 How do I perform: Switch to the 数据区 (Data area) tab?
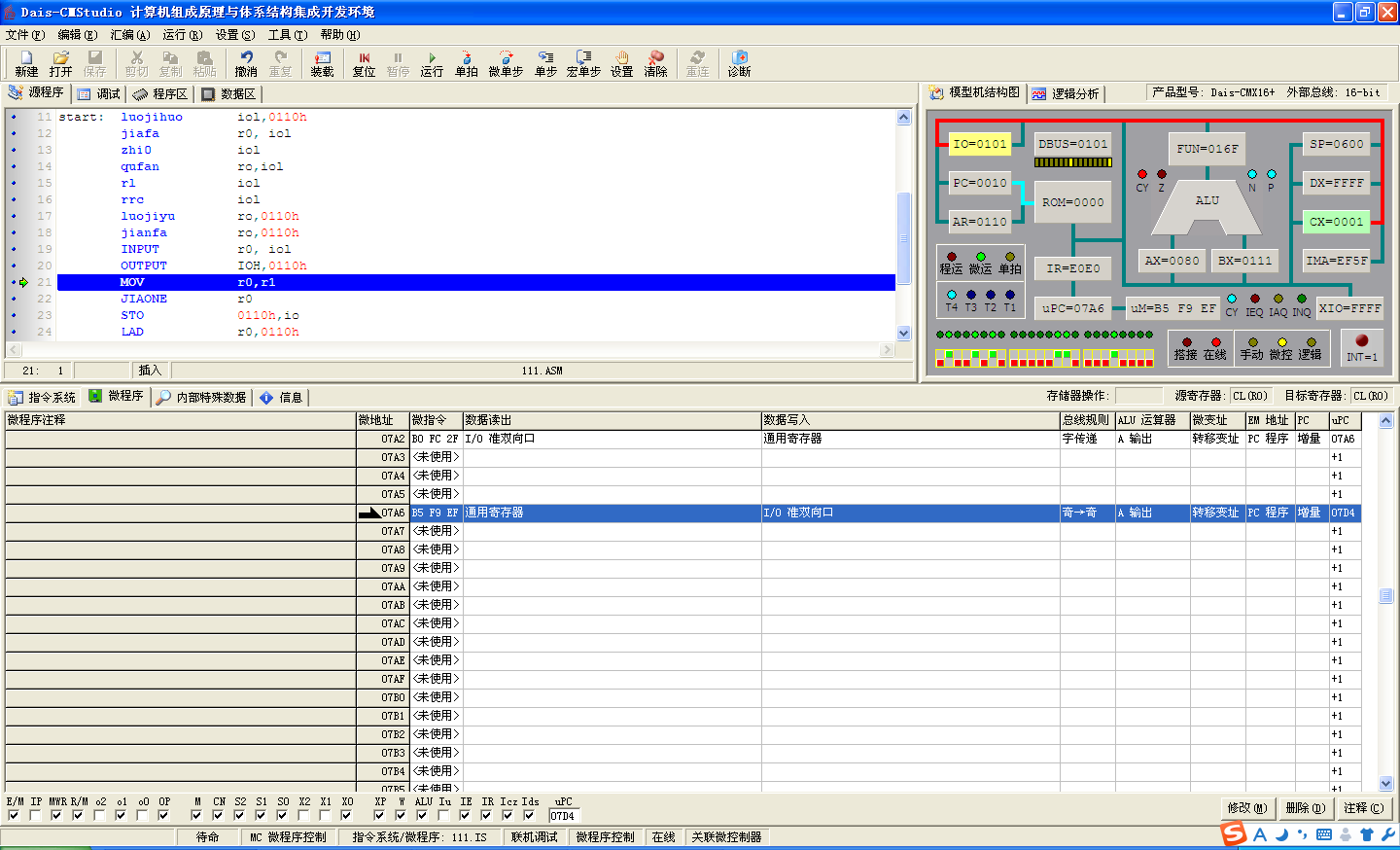[229, 94]
